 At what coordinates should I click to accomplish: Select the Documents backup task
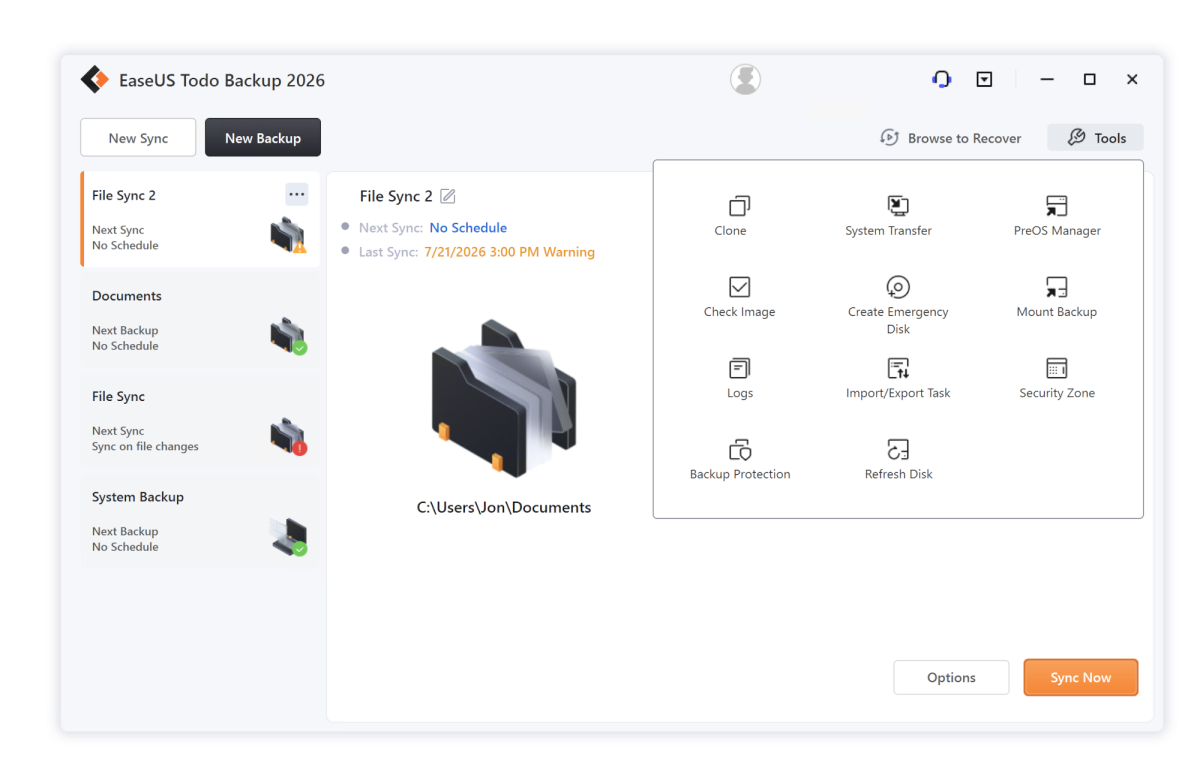[200, 320]
